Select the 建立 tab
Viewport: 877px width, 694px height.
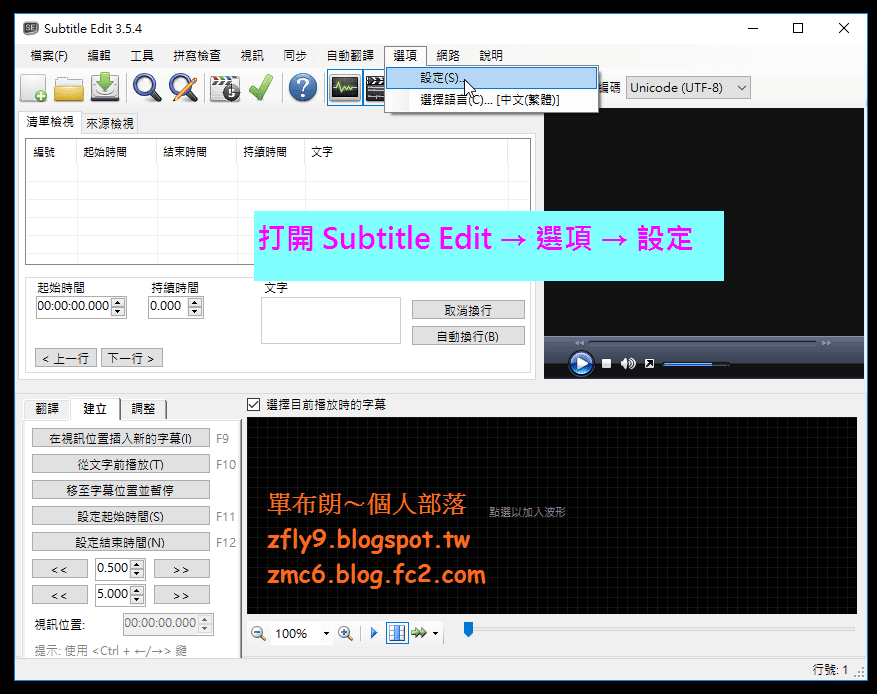tap(95, 409)
